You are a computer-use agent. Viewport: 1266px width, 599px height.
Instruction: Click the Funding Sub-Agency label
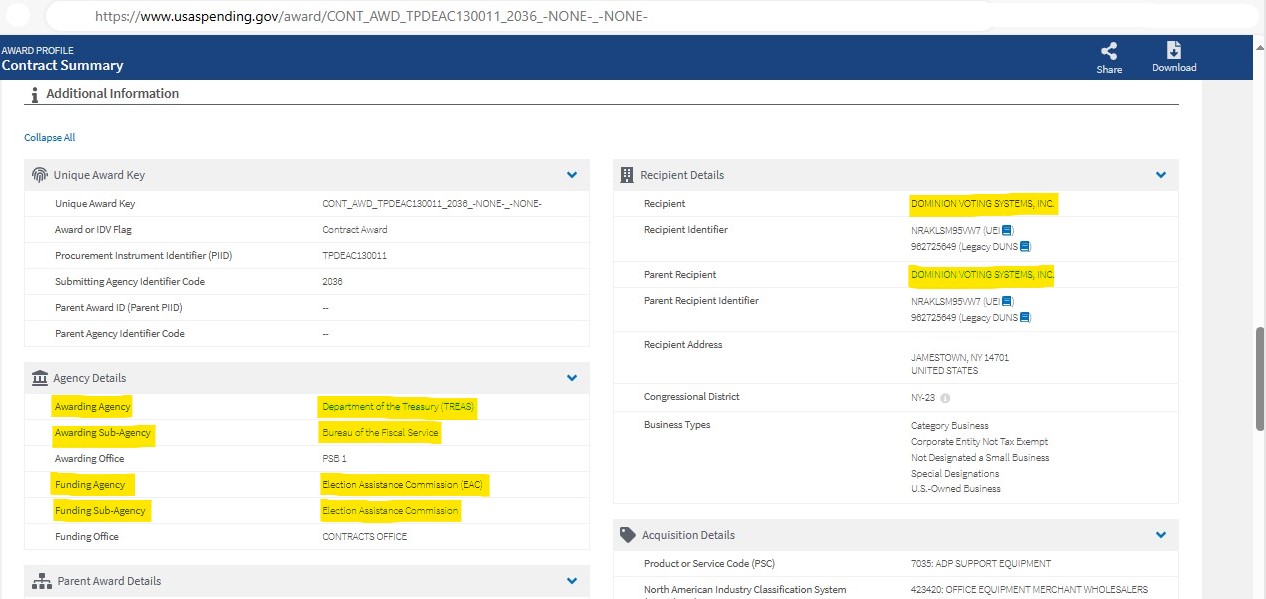click(x=101, y=511)
